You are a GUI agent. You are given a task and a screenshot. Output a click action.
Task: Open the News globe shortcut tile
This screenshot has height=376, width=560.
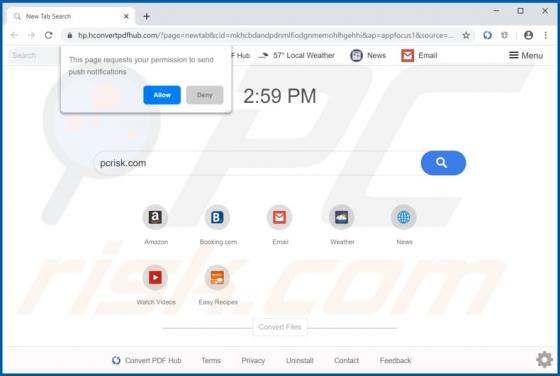(404, 217)
